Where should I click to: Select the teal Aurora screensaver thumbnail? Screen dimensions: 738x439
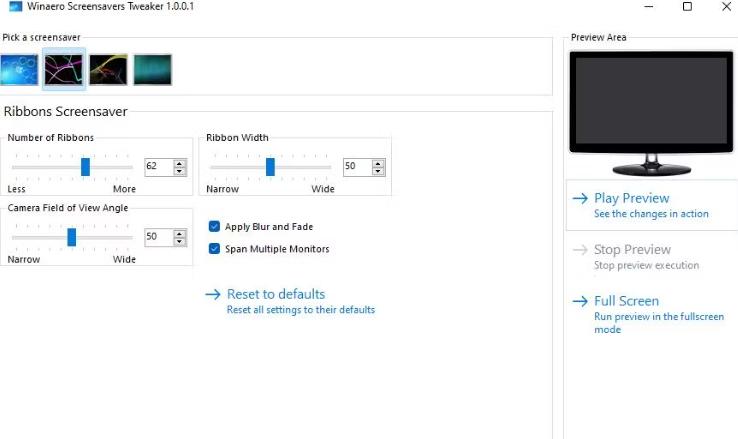tap(152, 70)
